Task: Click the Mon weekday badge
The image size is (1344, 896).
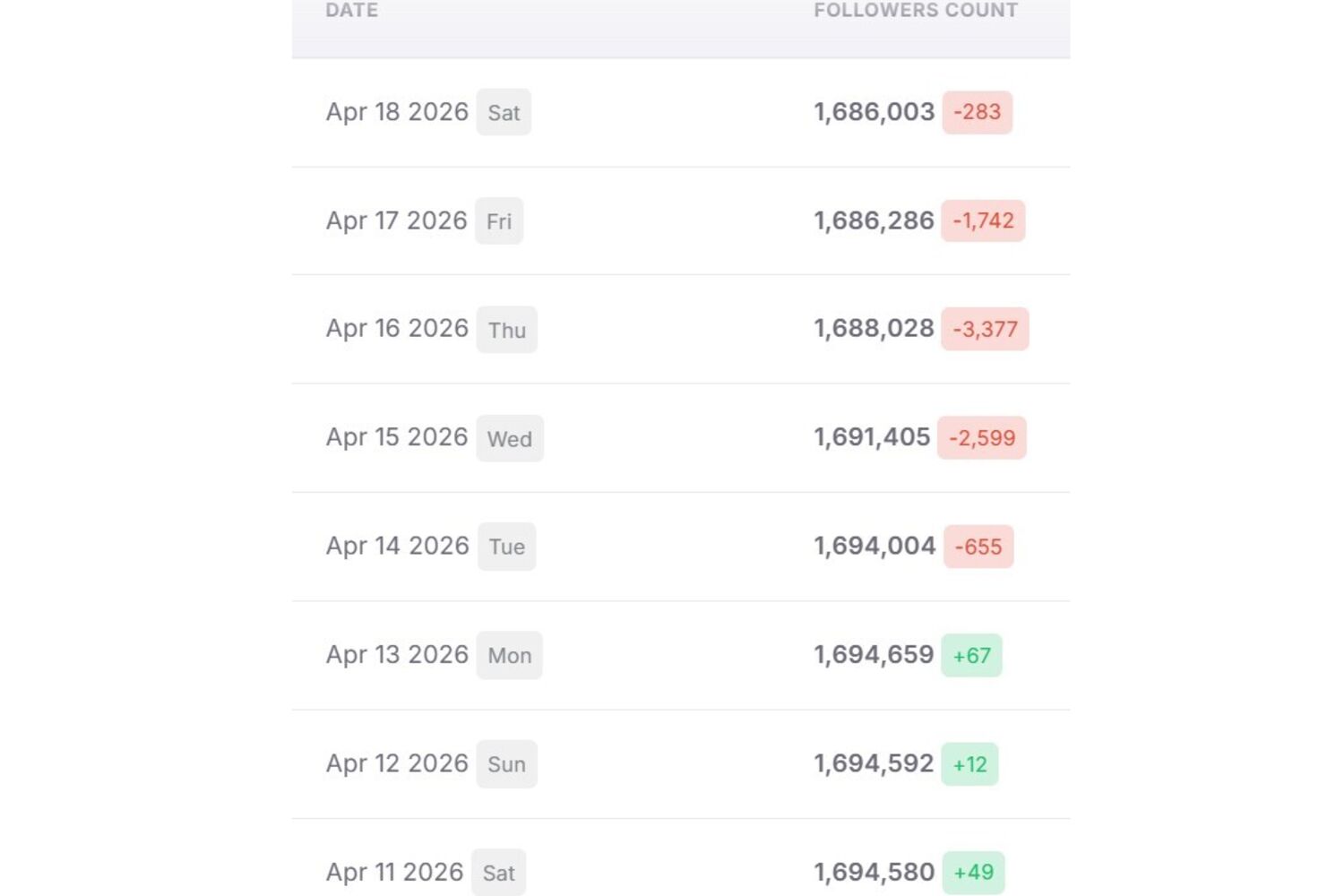Action: (509, 656)
